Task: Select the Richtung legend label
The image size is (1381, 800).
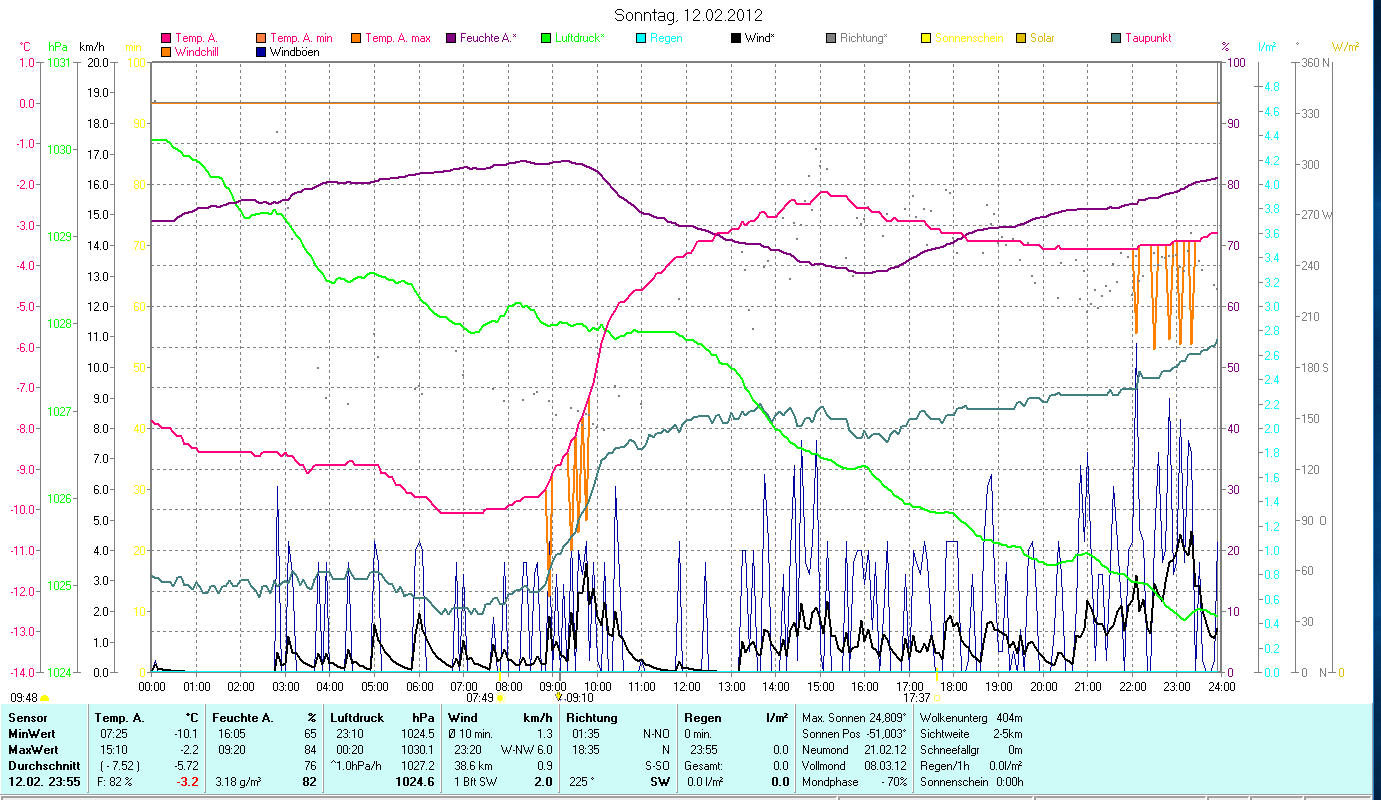Action: 863,38
